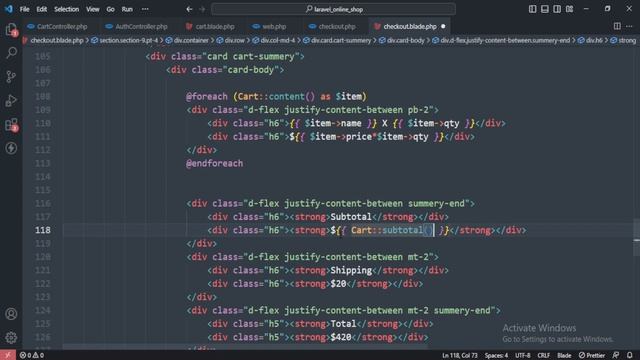Open the Accounts menu icon
The height and width of the screenshot is (360, 640).
11,314
